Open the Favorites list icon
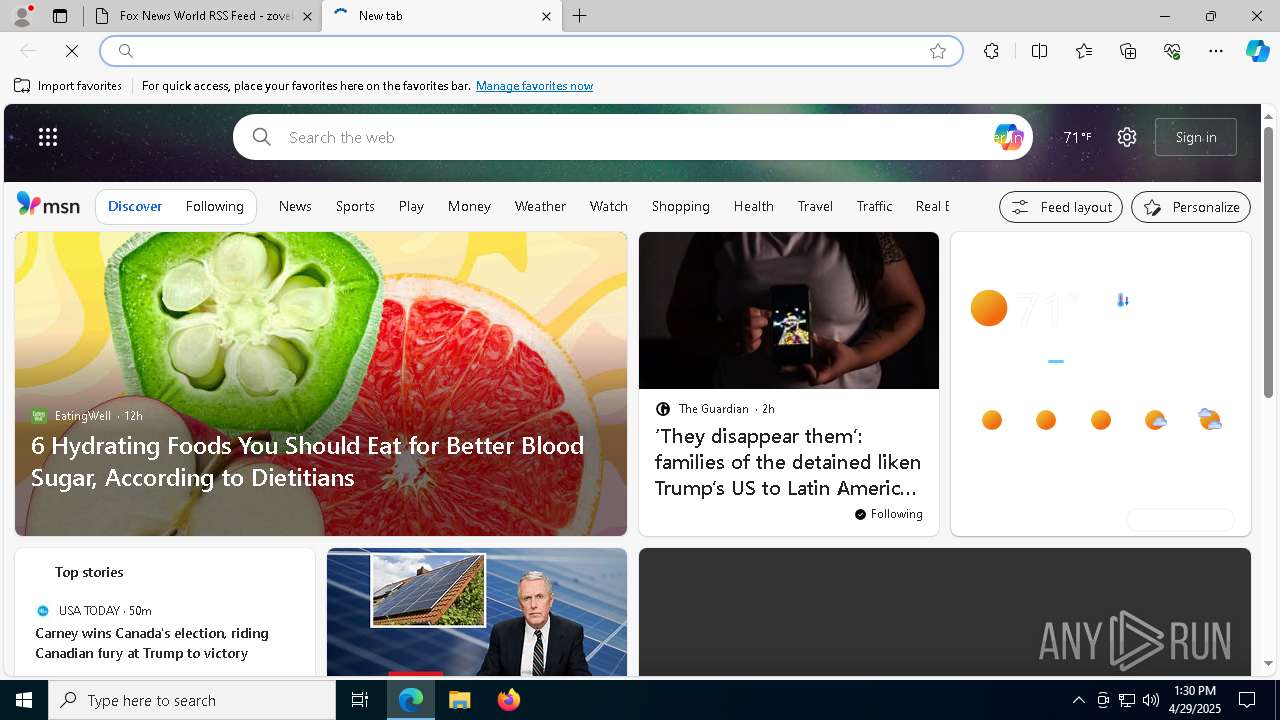1280x720 pixels. (1084, 51)
